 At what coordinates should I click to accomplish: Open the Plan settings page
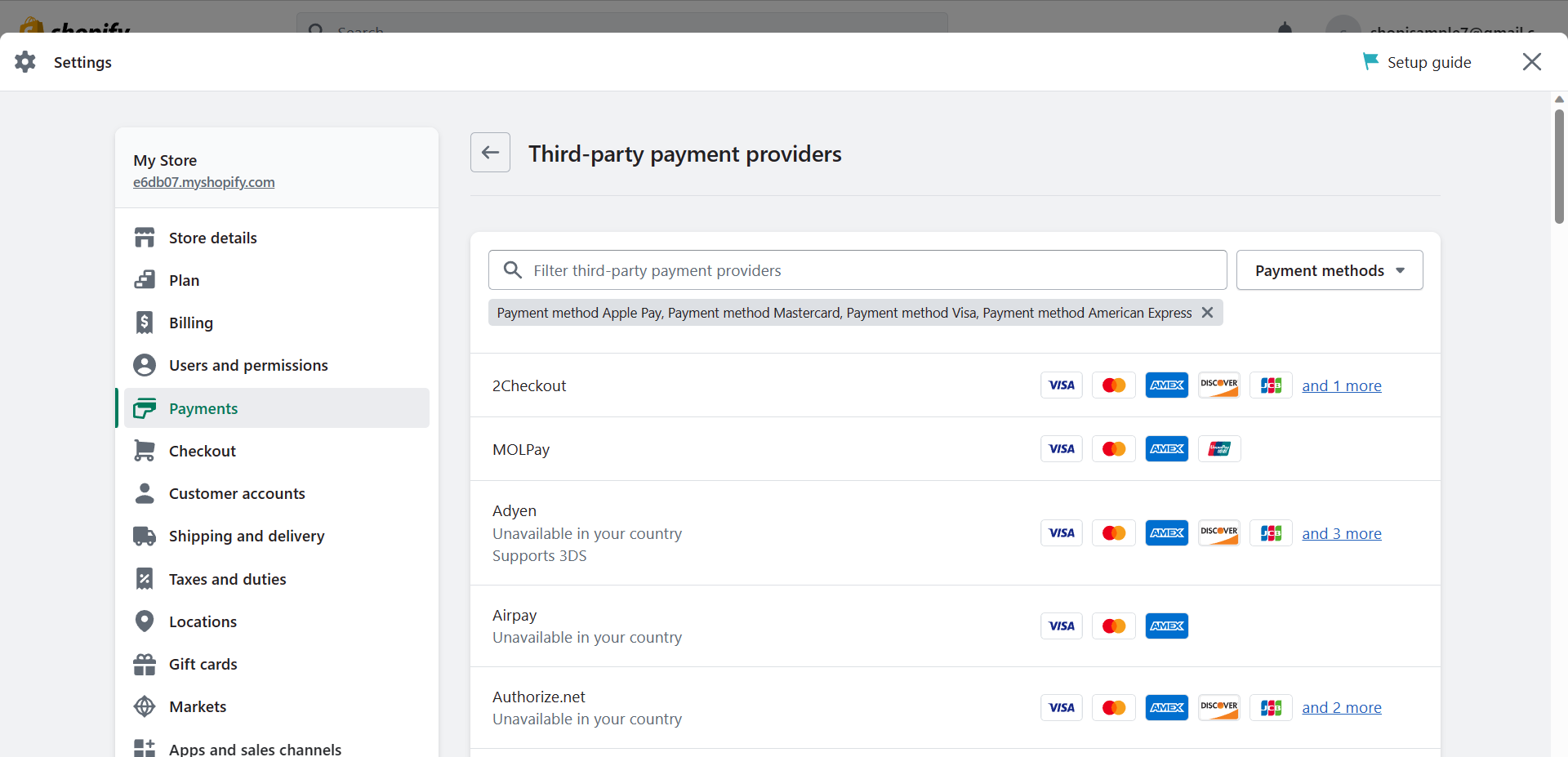tap(277, 280)
